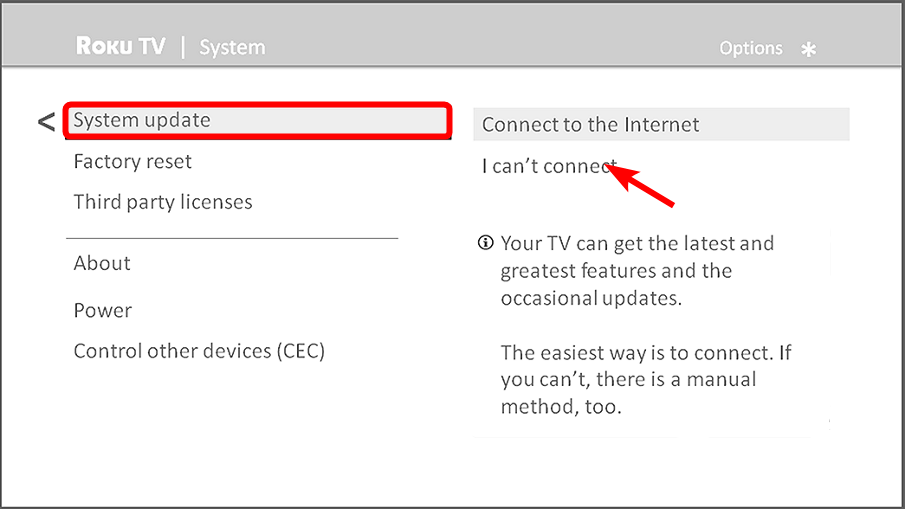Click the 'The easiest way is to connect' paragraph
Viewport: 905px width, 509px height.
pos(646,380)
